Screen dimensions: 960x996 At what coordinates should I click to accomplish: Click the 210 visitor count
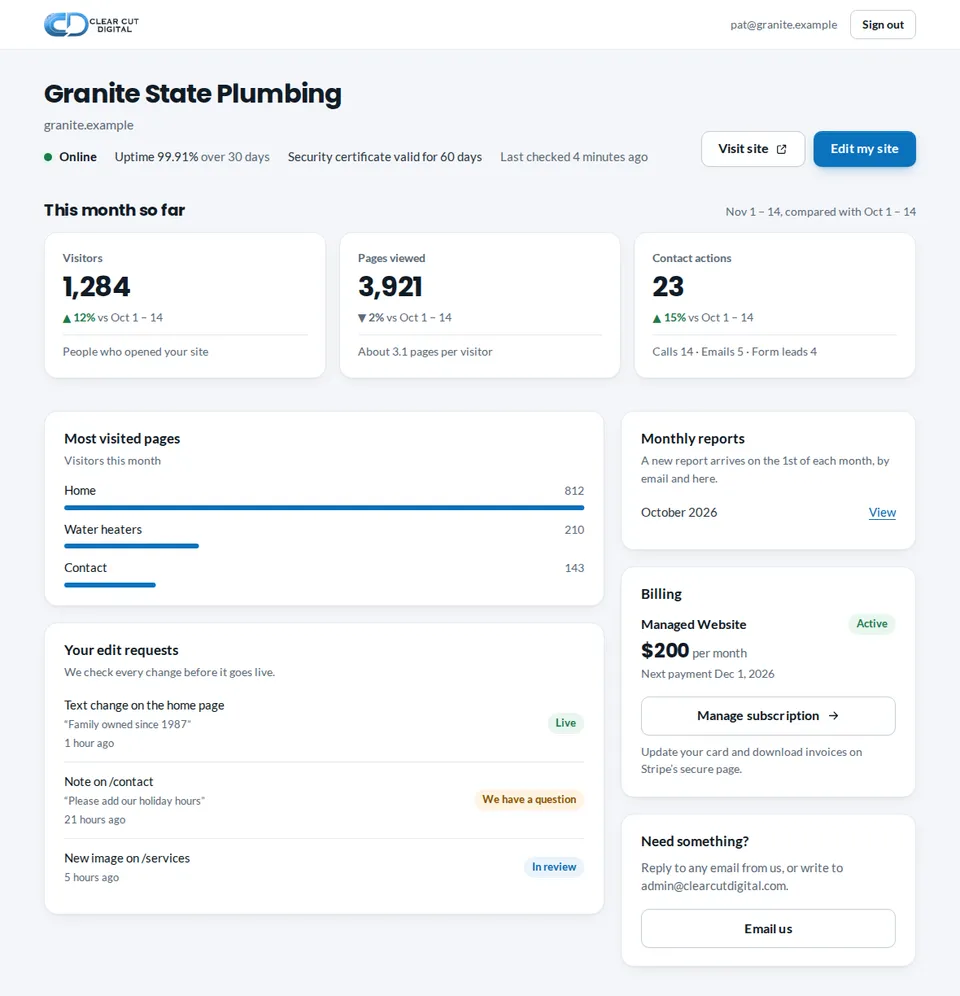click(x=574, y=530)
